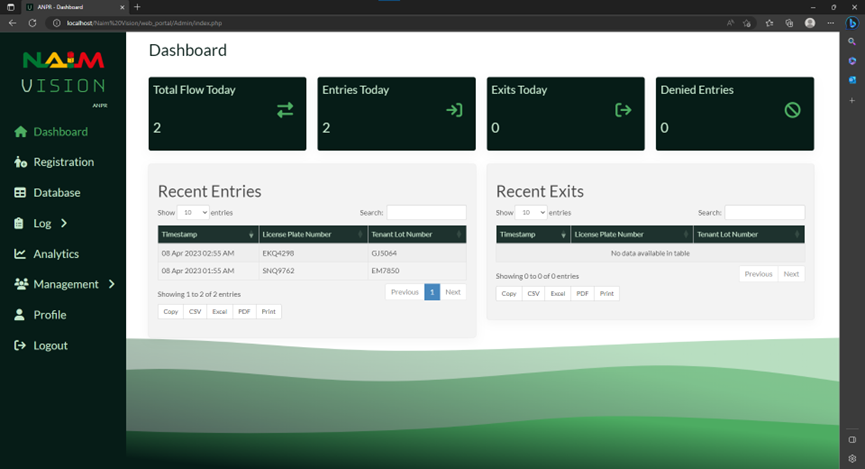Image resolution: width=865 pixels, height=469 pixels.
Task: Sort Recent Exits by License Plate Number
Action: click(x=632, y=234)
